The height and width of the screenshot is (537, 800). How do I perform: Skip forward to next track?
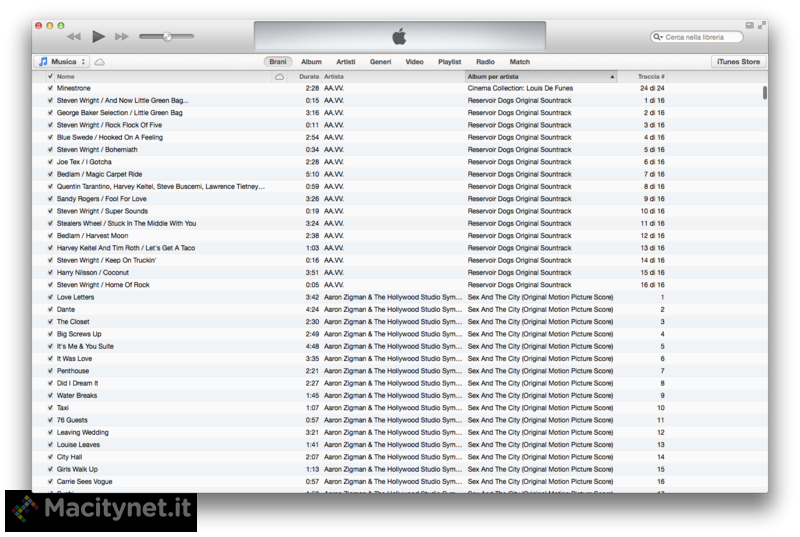(121, 36)
